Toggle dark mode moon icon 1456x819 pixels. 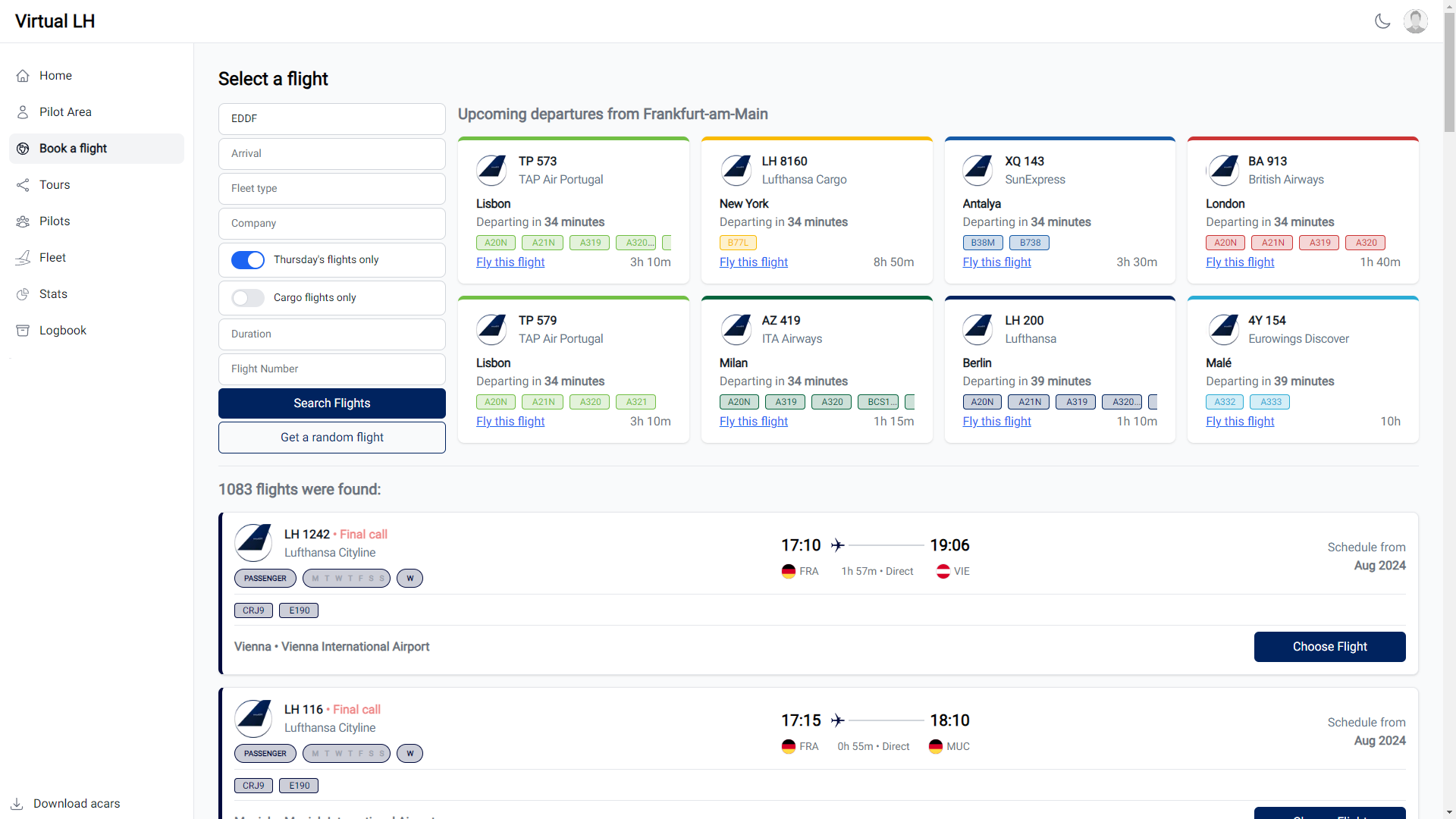click(1382, 21)
